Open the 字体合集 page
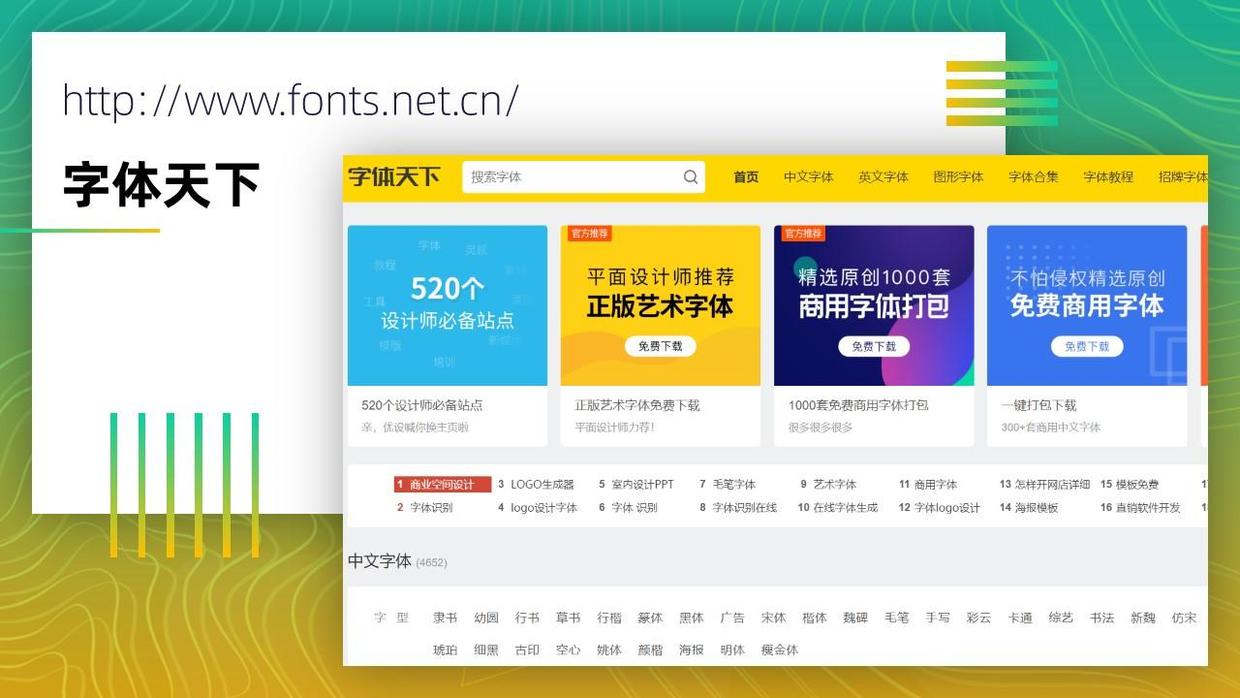 tap(1033, 176)
